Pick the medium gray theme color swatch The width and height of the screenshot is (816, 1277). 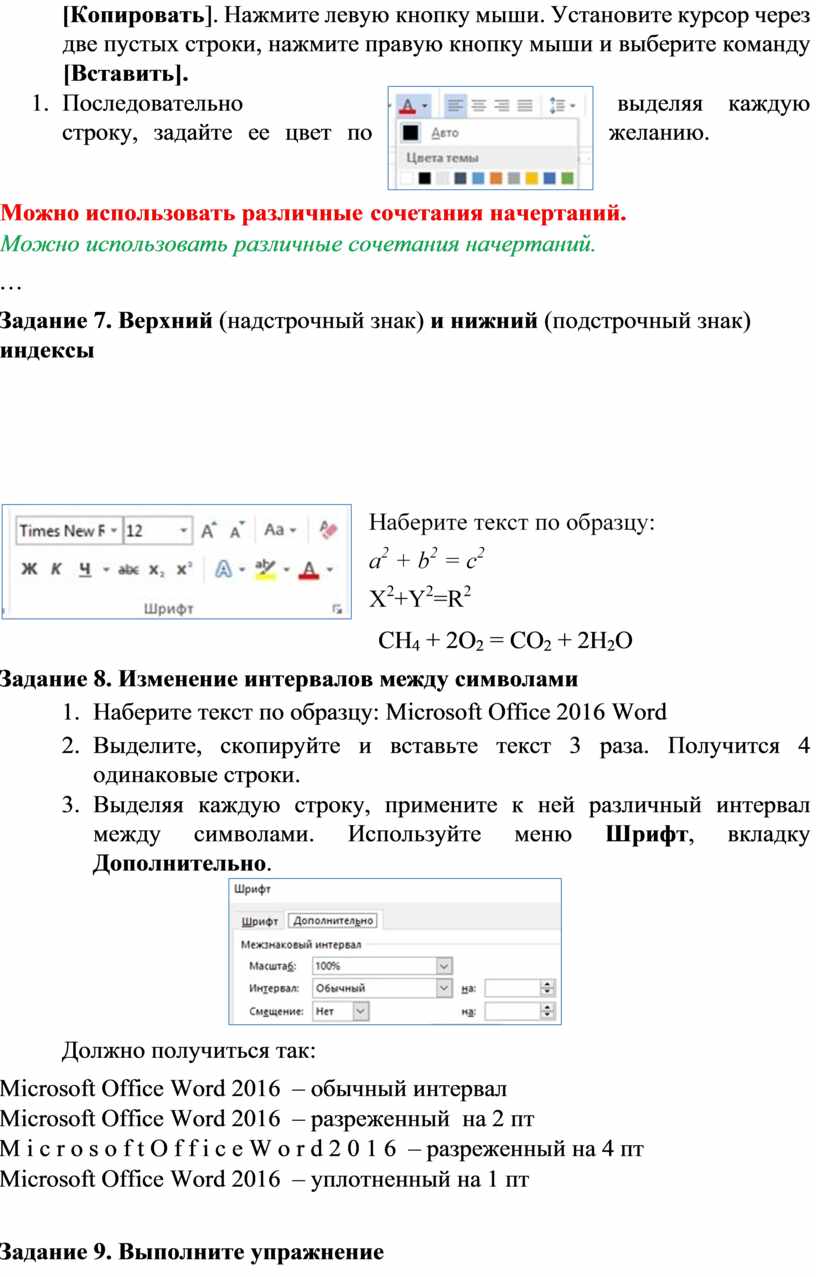click(x=514, y=179)
